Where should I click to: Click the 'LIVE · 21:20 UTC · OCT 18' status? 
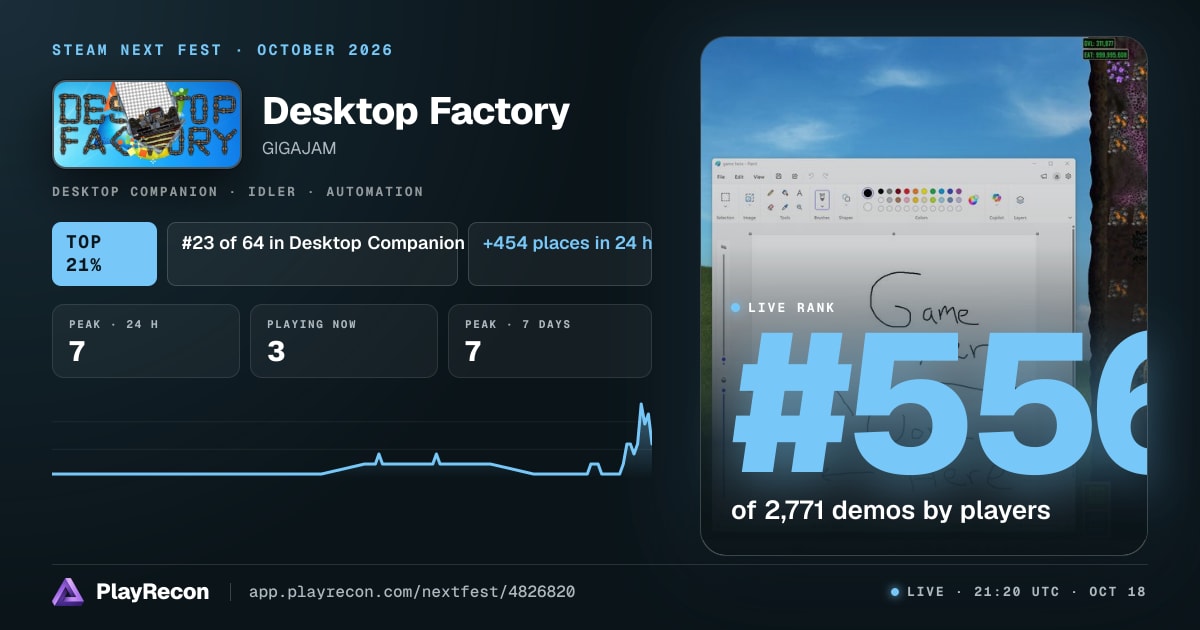pos(1018,592)
